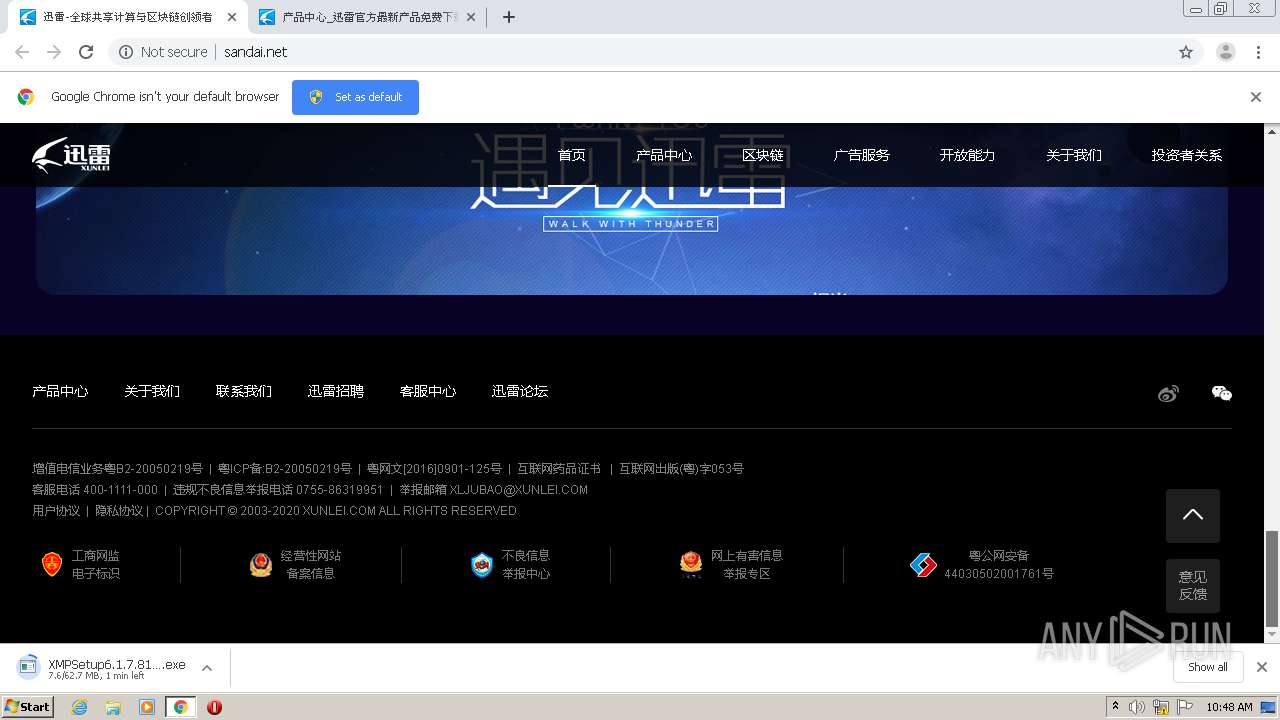Open the 互联网药品证书 link
The image size is (1280, 720).
559,469
